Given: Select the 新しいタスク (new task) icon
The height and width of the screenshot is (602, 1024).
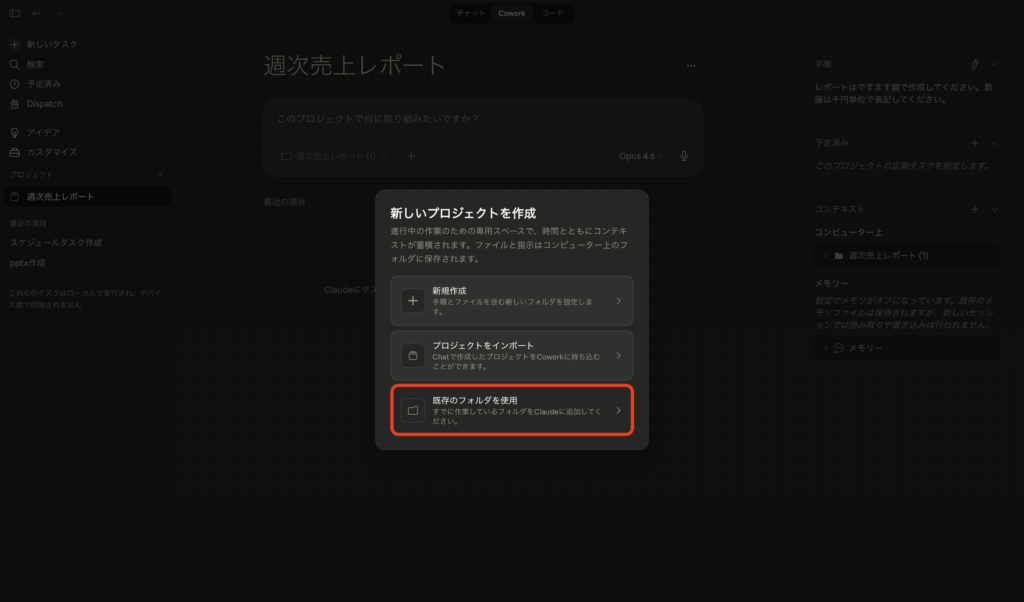Looking at the screenshot, I should point(13,44).
